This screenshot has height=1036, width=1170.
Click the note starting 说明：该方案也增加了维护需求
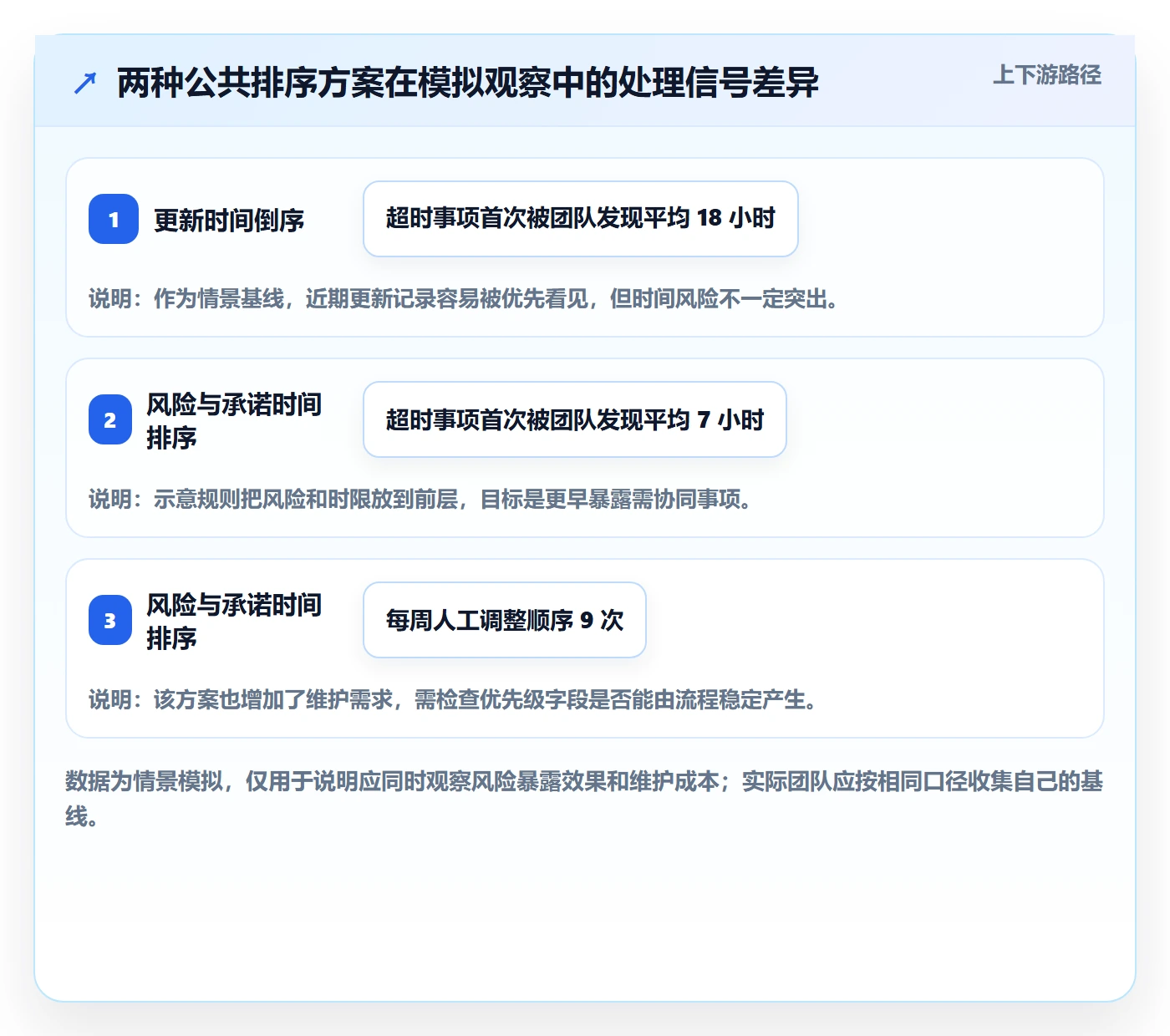tap(453, 699)
